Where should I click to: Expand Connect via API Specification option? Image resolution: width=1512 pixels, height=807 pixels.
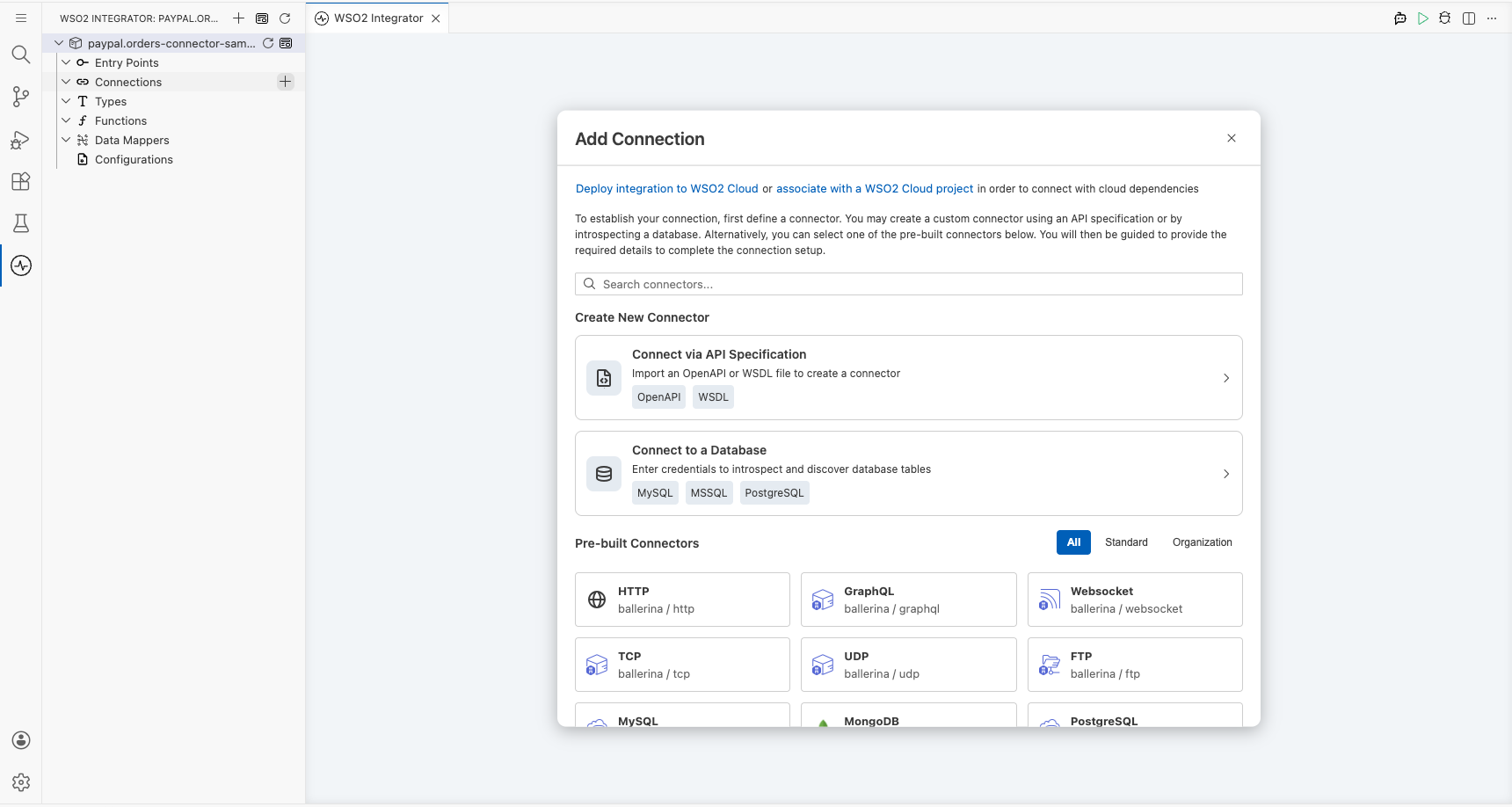click(x=908, y=377)
